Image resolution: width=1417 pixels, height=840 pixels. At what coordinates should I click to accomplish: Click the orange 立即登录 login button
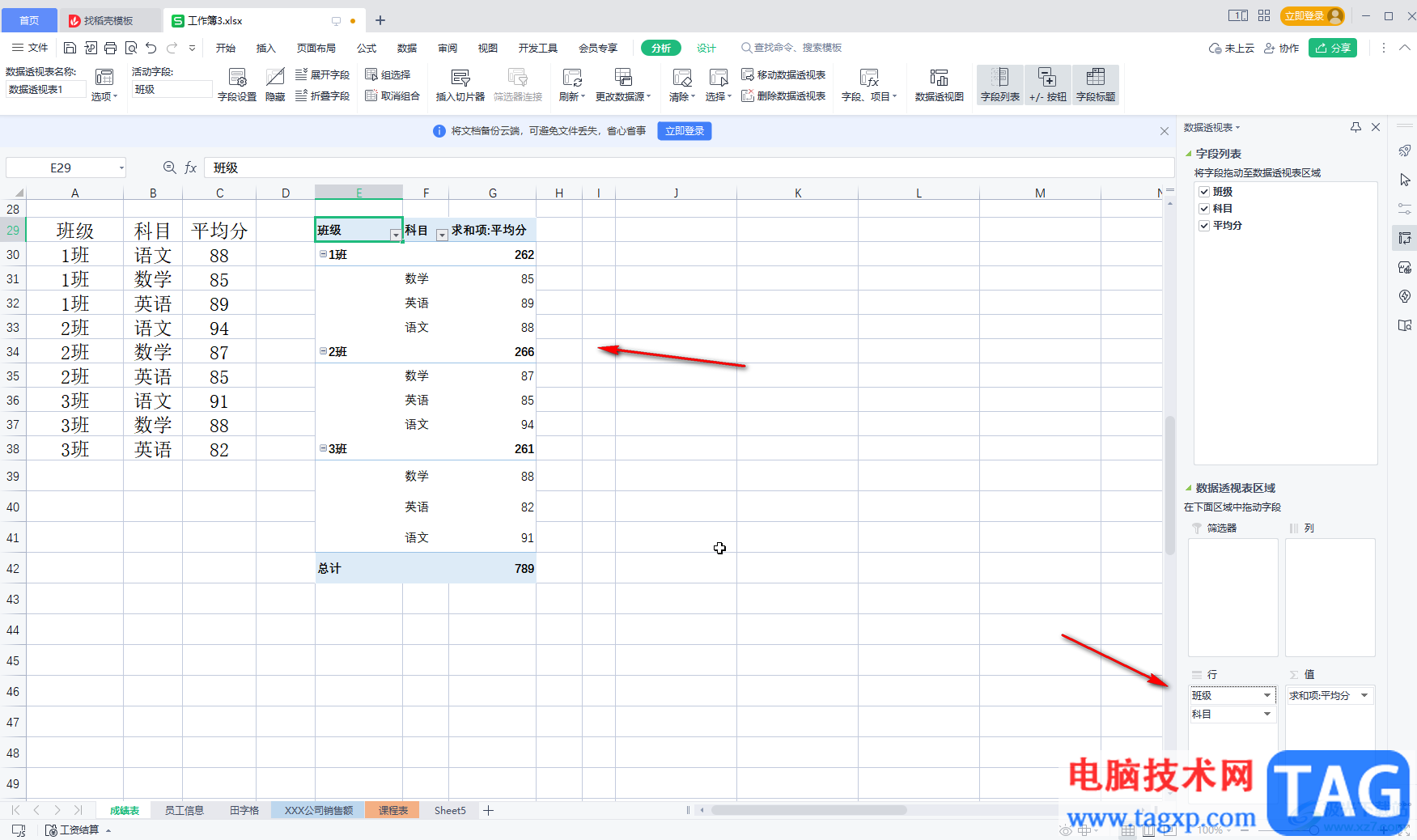coord(1312,15)
